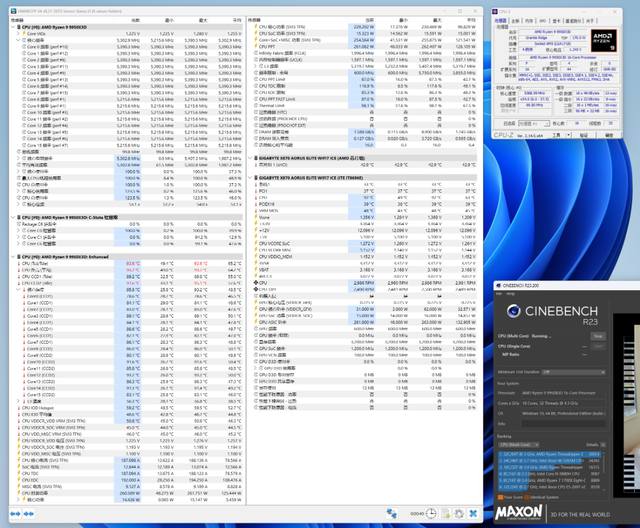Click the circle icon beside Infinity Fabric (FCLK)
The height and width of the screenshot is (528, 640).
pos(256,53)
